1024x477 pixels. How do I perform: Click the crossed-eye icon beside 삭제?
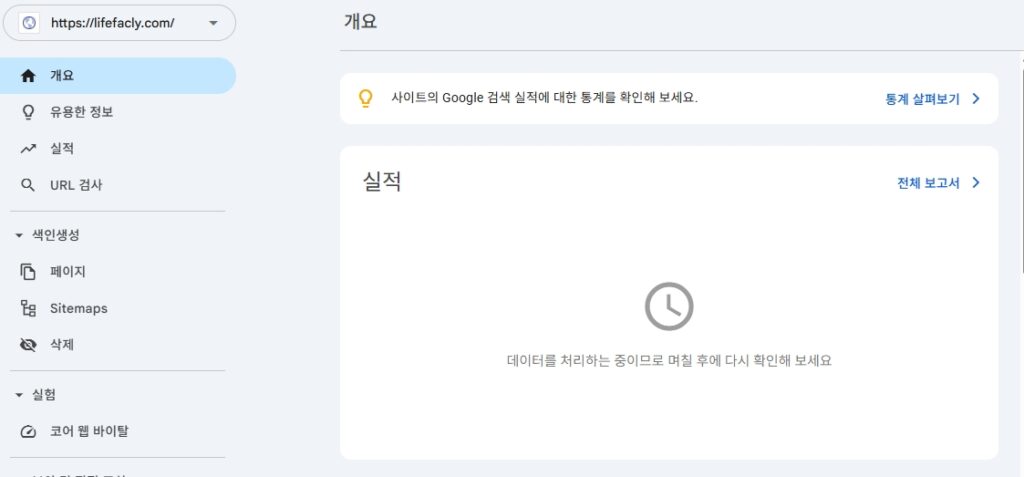(x=27, y=345)
